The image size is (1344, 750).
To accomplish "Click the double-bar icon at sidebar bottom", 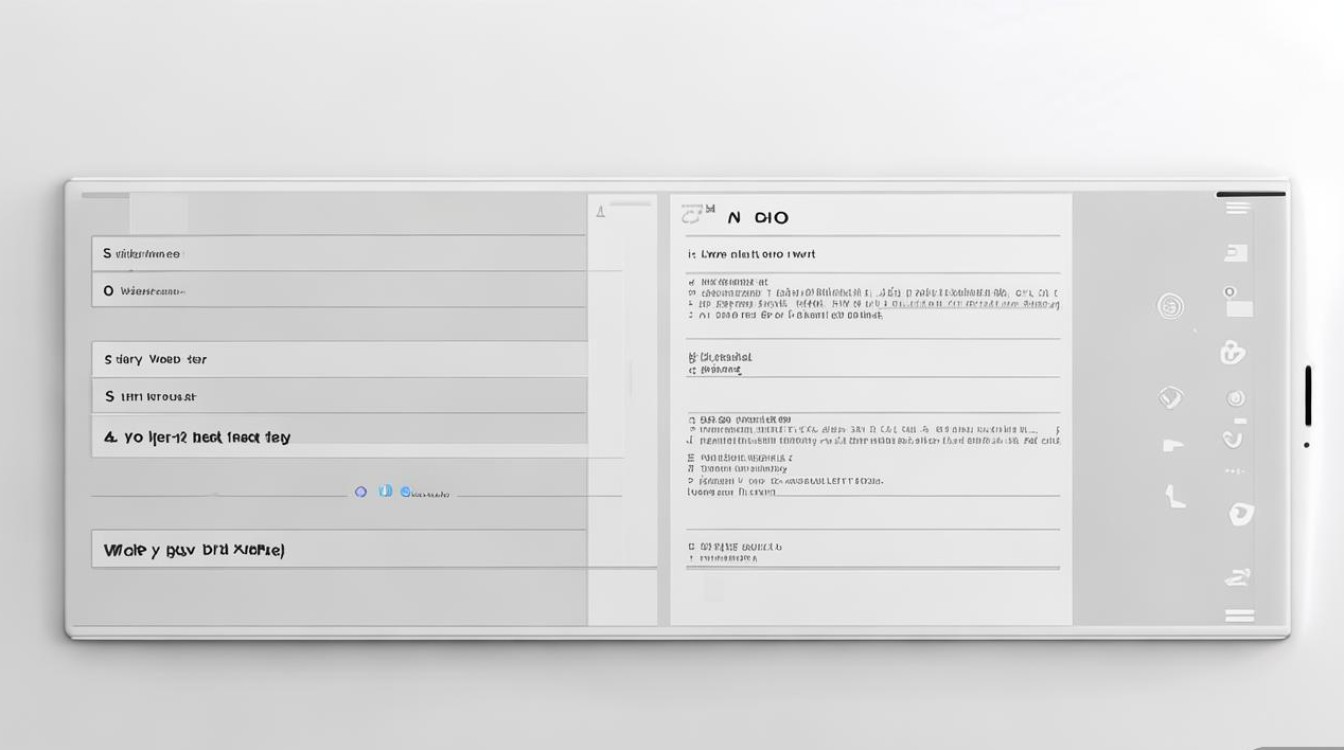I will pyautogui.click(x=1238, y=615).
